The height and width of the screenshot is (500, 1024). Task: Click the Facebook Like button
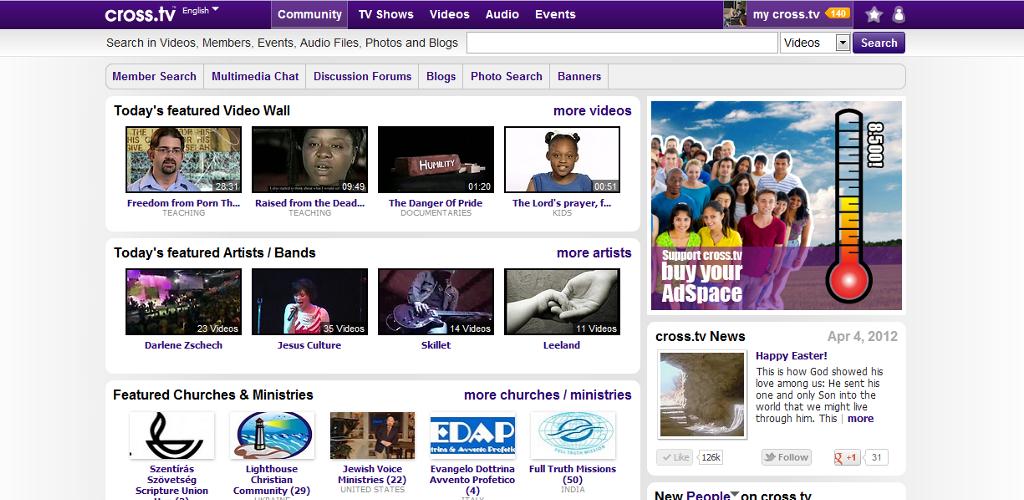pyautogui.click(x=674, y=458)
